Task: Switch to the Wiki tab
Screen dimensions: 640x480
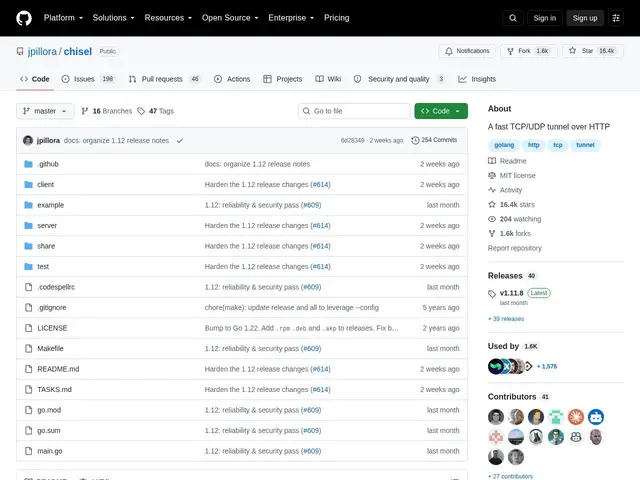Action: (x=328, y=79)
